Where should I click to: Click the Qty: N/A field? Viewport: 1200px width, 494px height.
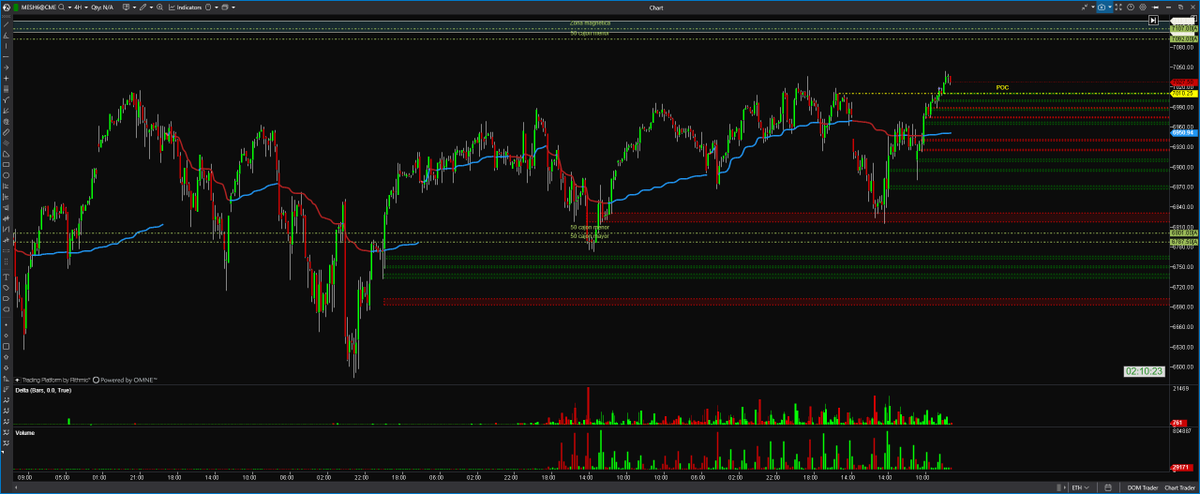pyautogui.click(x=102, y=7)
